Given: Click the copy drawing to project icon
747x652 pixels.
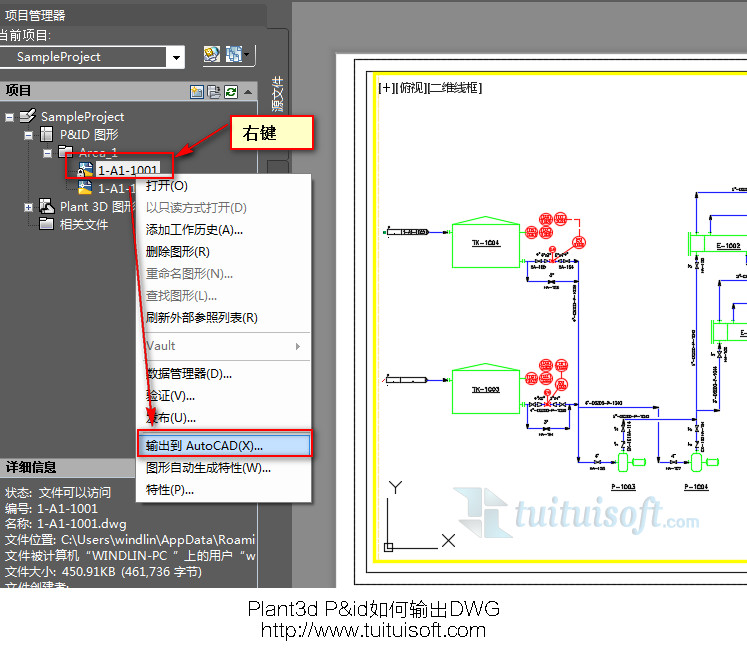Looking at the screenshot, I should (x=214, y=91).
